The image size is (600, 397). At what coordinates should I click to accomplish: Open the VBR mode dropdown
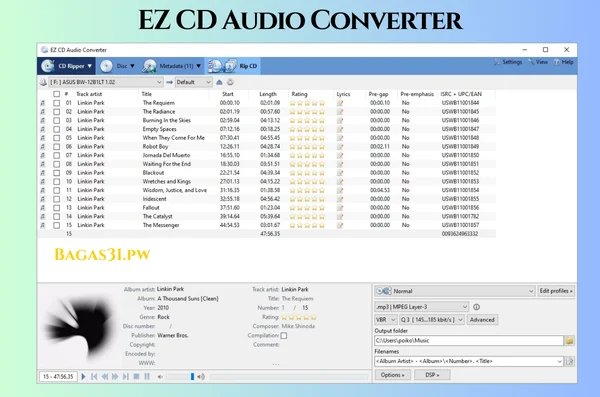tap(386, 320)
